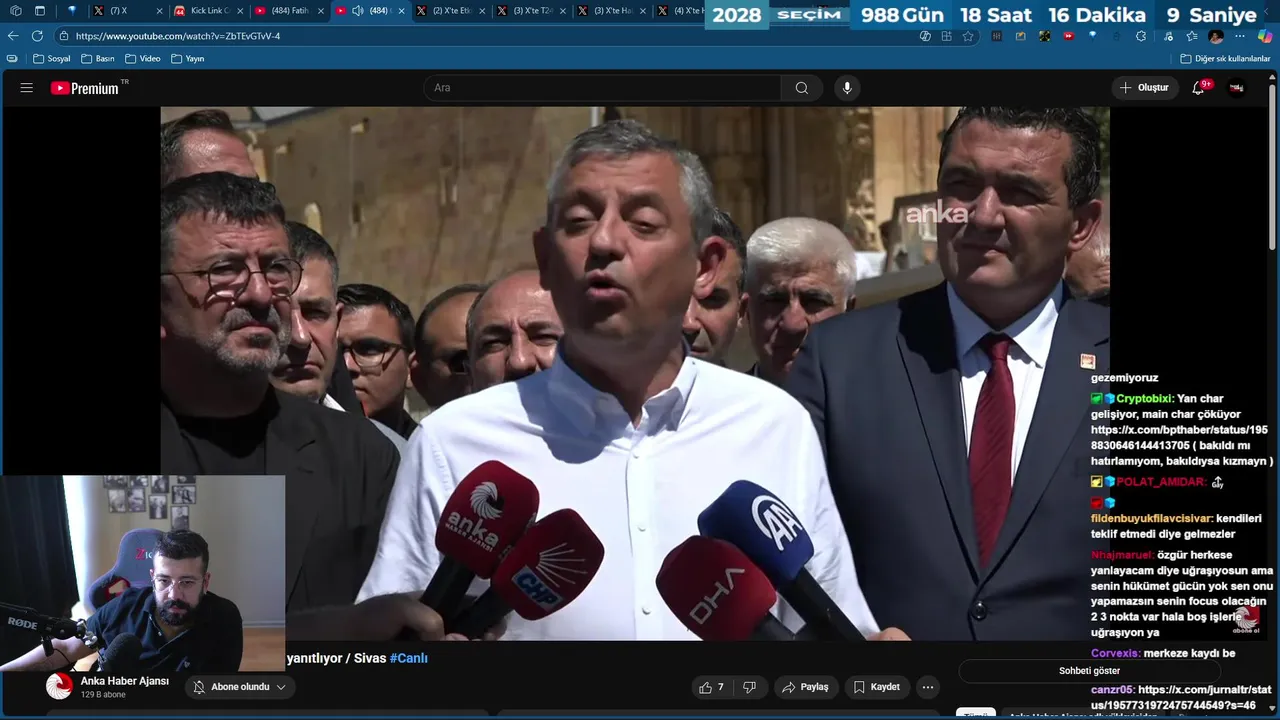The height and width of the screenshot is (720, 1280).
Task: Open the Basın bookmarks folder
Action: coord(98,59)
